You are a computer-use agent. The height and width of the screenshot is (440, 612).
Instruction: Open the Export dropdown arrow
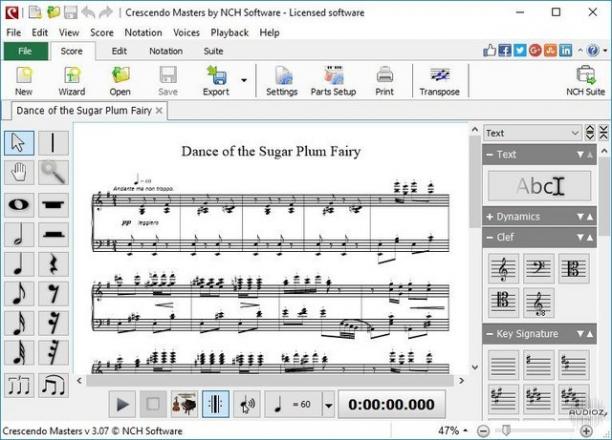244,80
